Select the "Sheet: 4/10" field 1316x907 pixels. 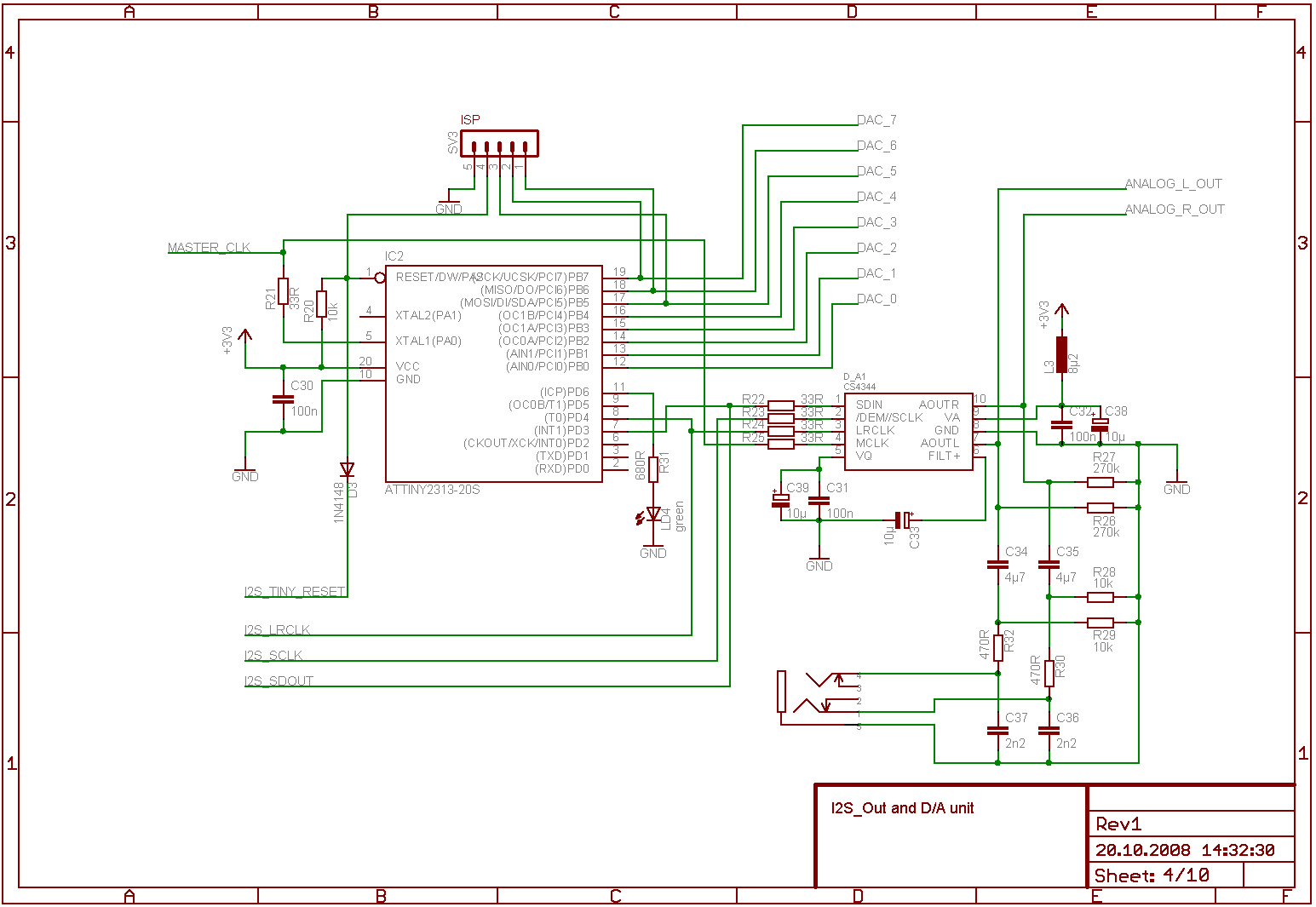[x=1152, y=875]
